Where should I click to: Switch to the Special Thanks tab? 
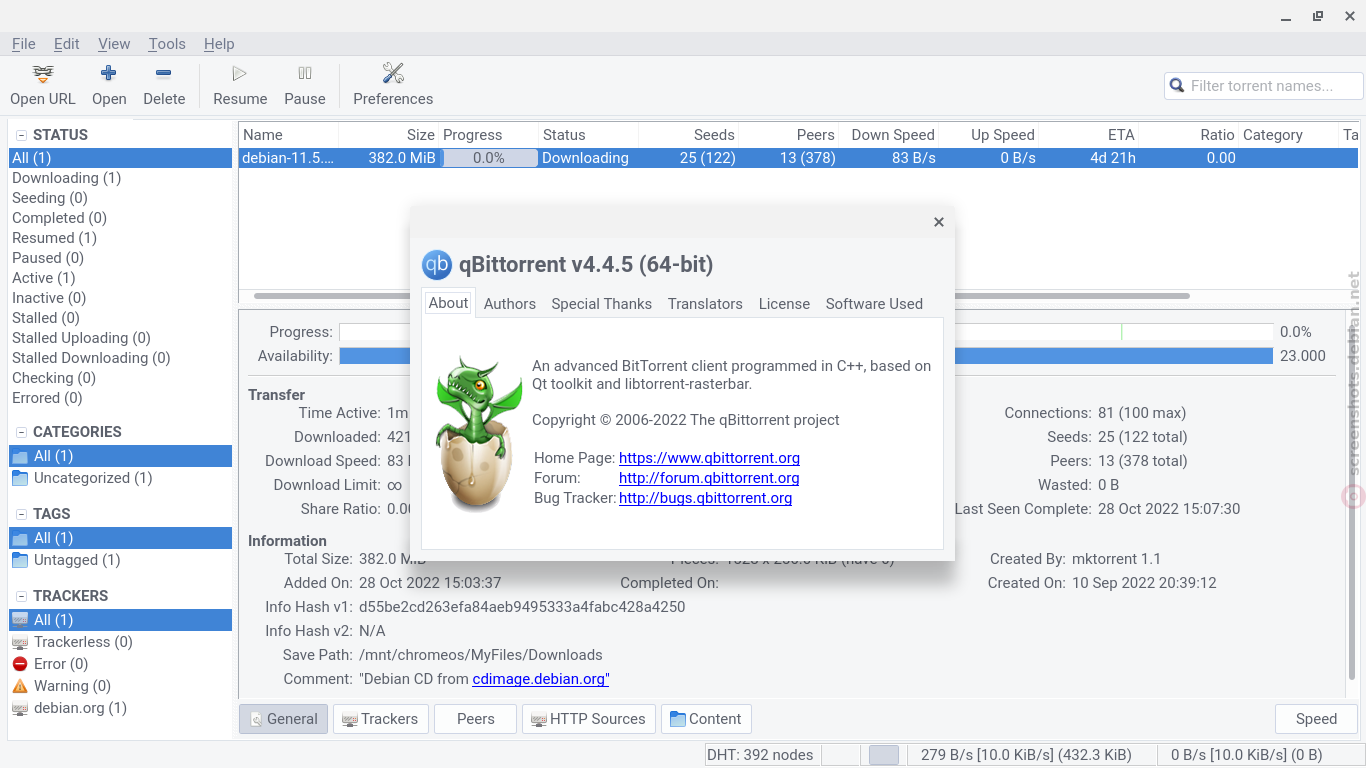coord(601,304)
